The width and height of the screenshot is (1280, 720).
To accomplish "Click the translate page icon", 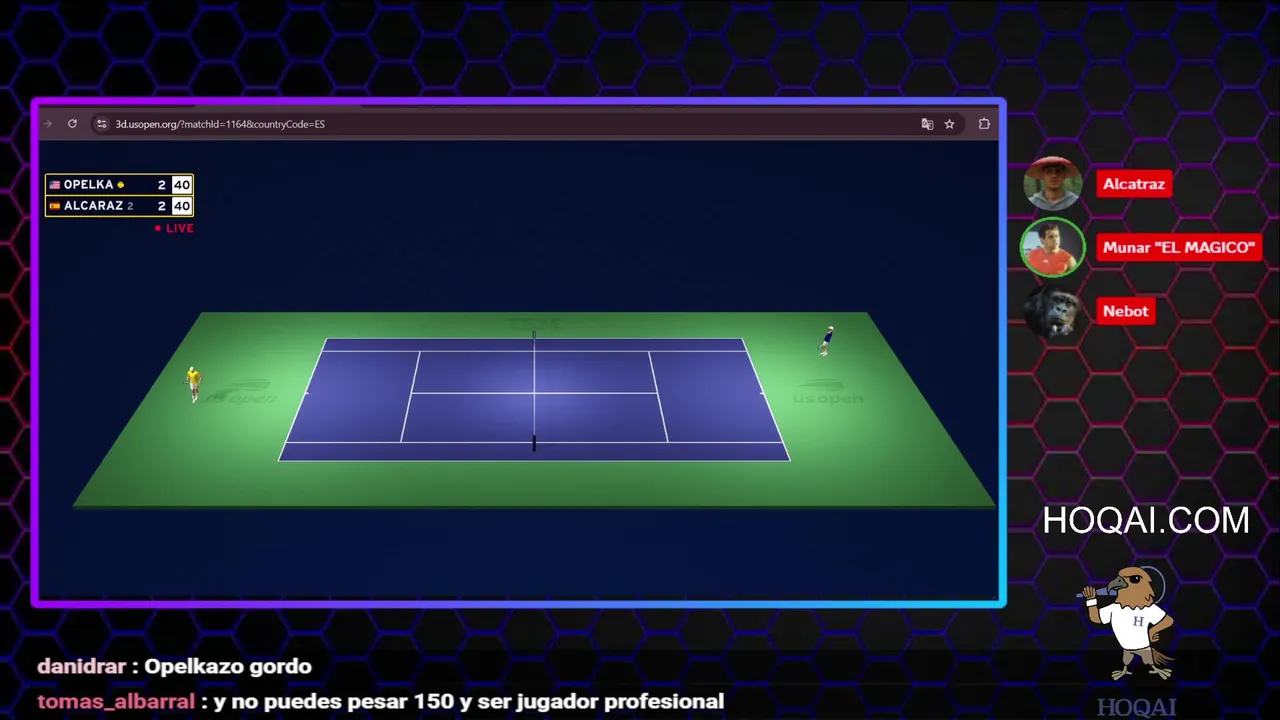I will tap(927, 124).
